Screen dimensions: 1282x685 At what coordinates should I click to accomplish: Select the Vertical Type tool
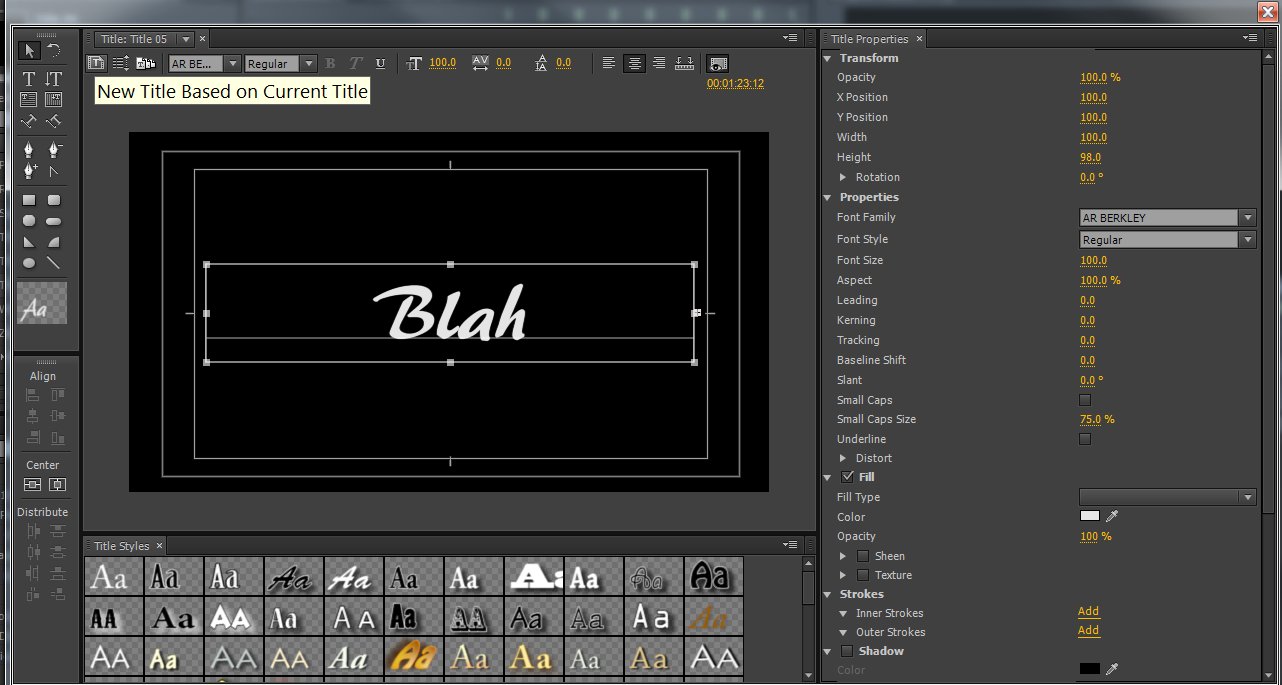[54, 79]
